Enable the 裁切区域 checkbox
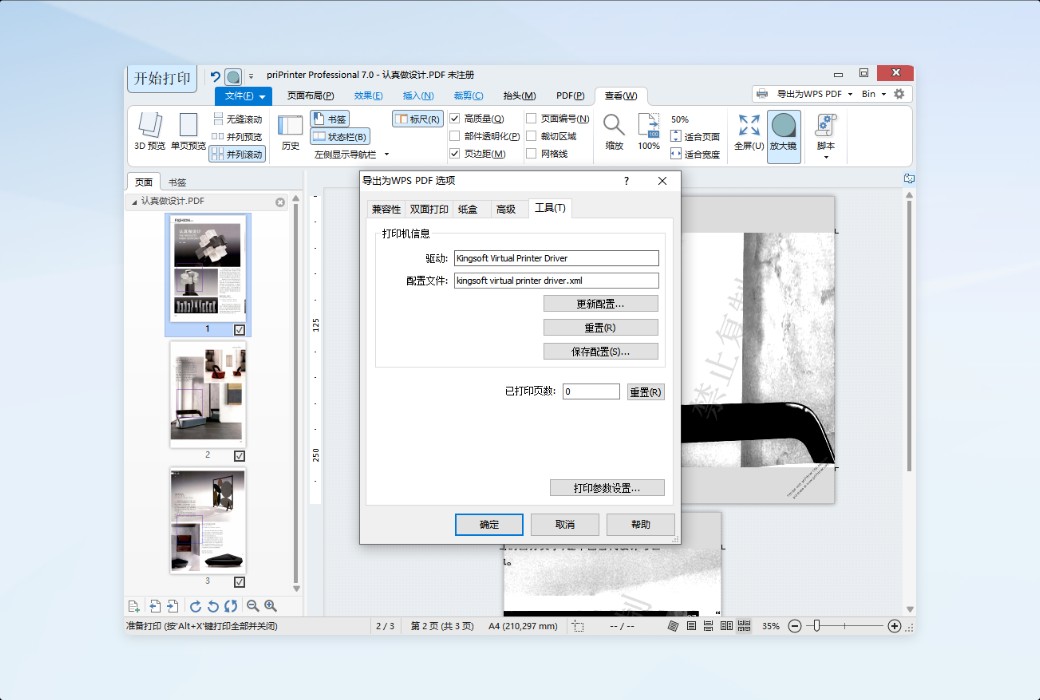This screenshot has height=700, width=1040. point(531,136)
